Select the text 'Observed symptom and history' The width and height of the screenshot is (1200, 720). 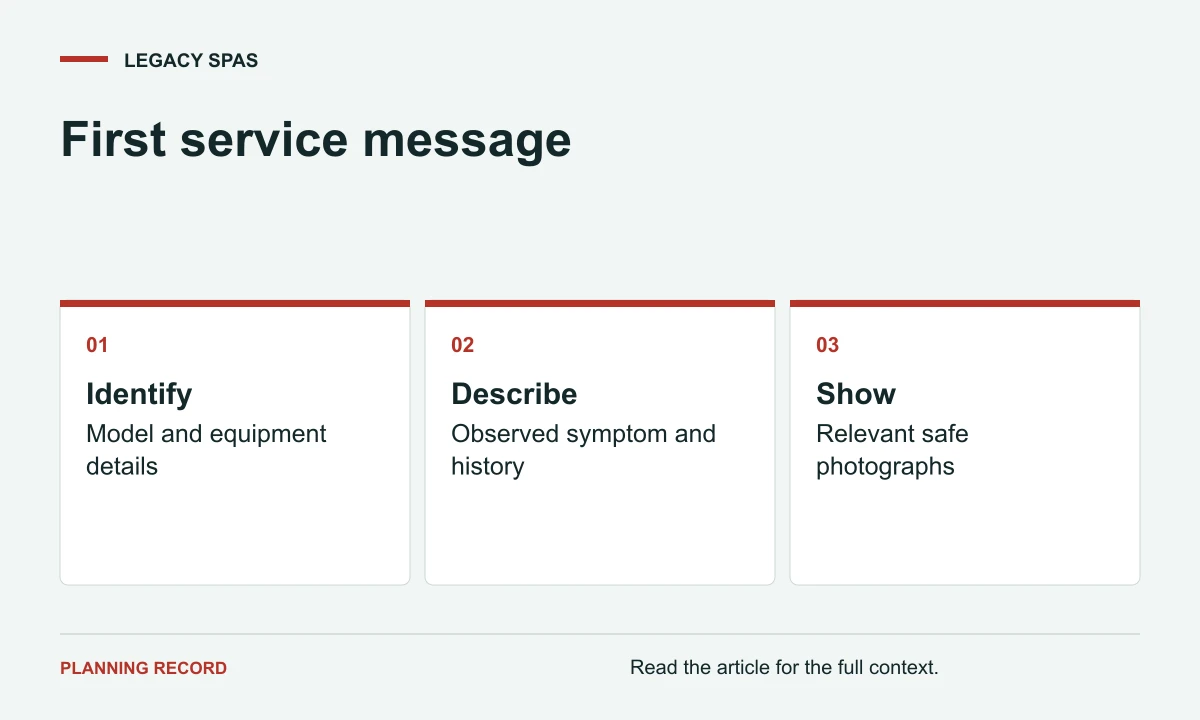[583, 450]
